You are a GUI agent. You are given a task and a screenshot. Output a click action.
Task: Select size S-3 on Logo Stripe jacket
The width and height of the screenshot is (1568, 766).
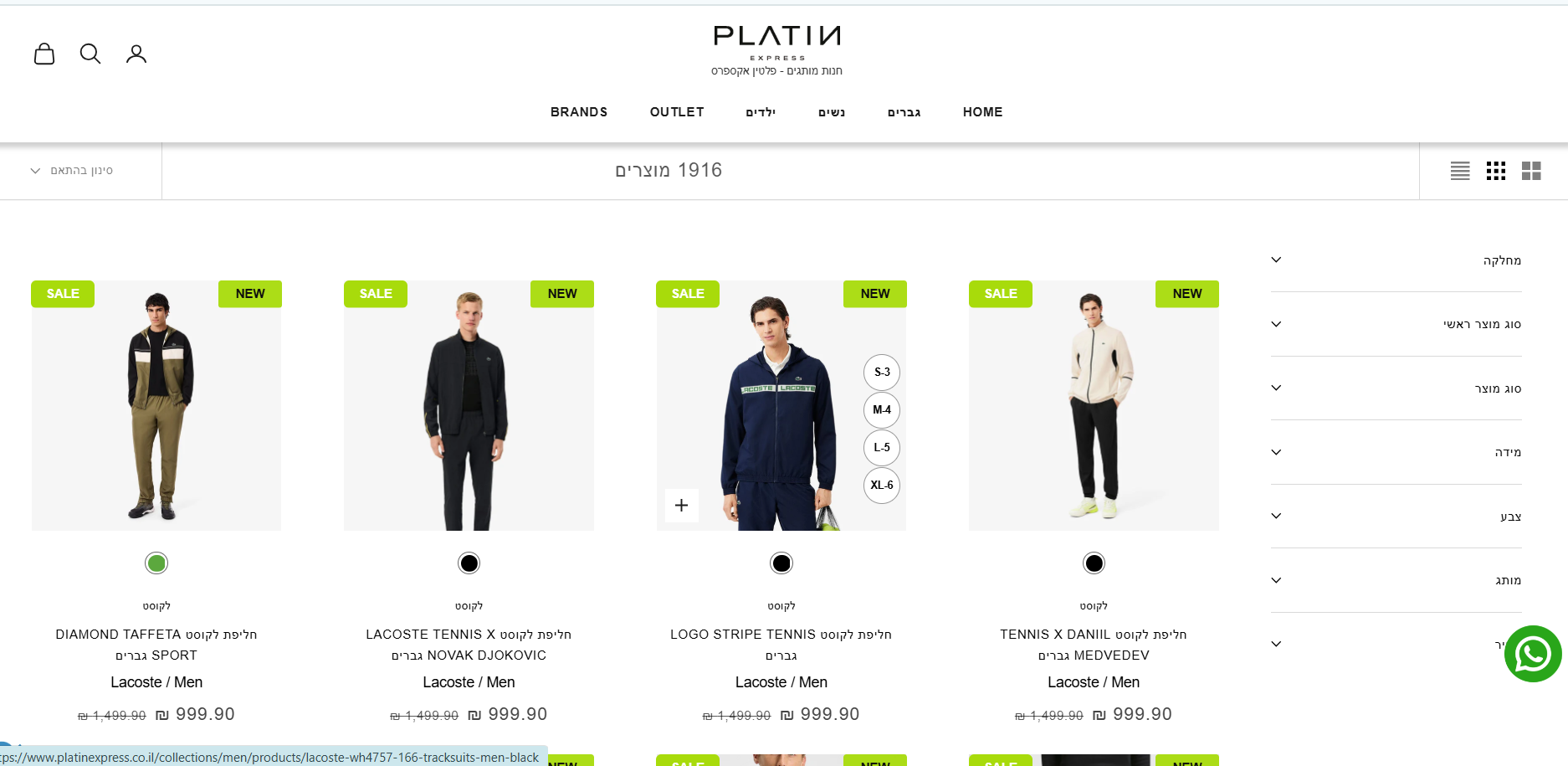point(882,373)
